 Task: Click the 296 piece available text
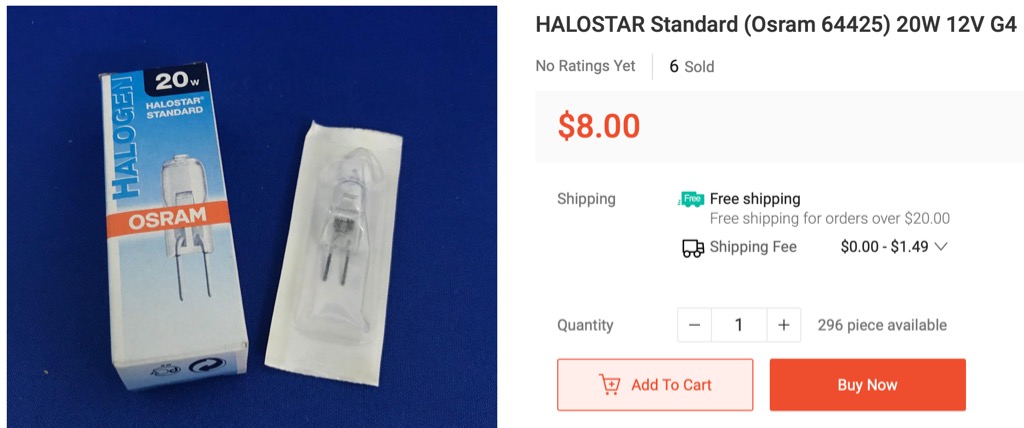click(882, 325)
